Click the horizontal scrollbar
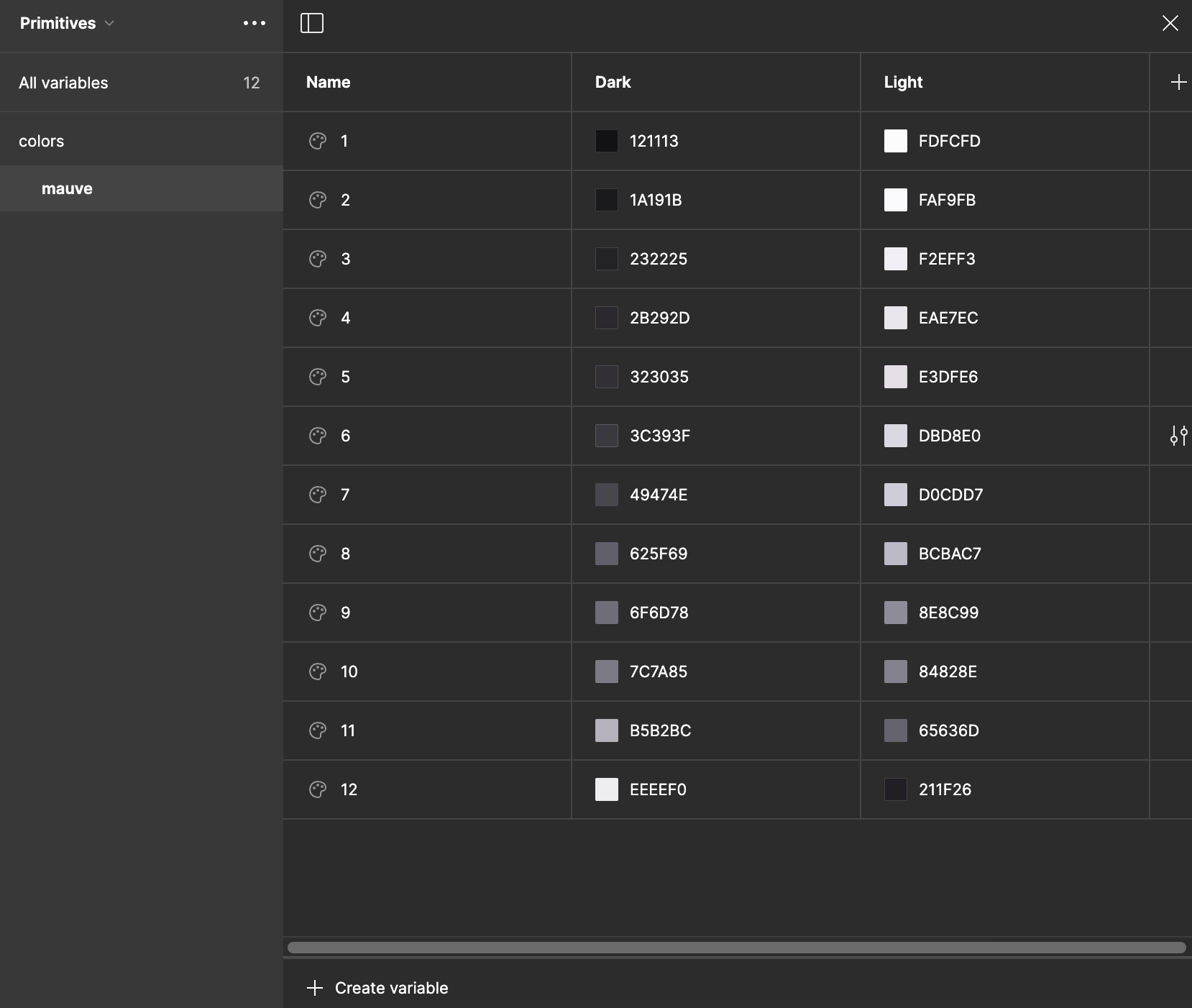Image resolution: width=1192 pixels, height=1008 pixels. 737,948
